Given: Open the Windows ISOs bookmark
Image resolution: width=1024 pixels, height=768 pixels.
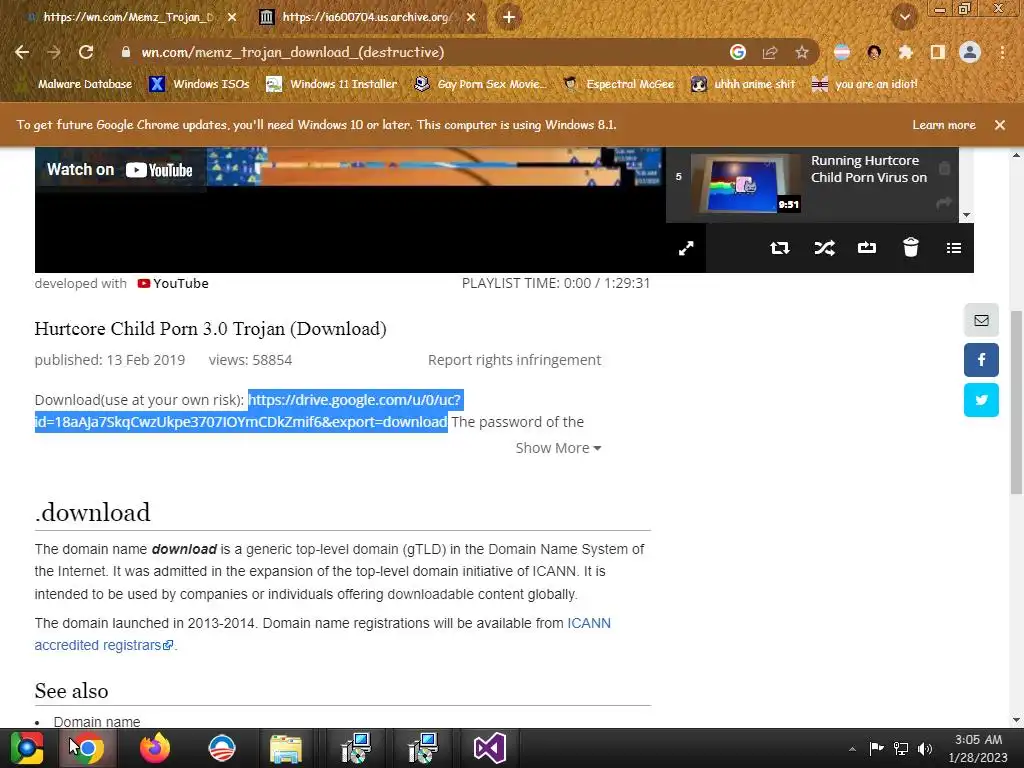Looking at the screenshot, I should (x=199, y=84).
